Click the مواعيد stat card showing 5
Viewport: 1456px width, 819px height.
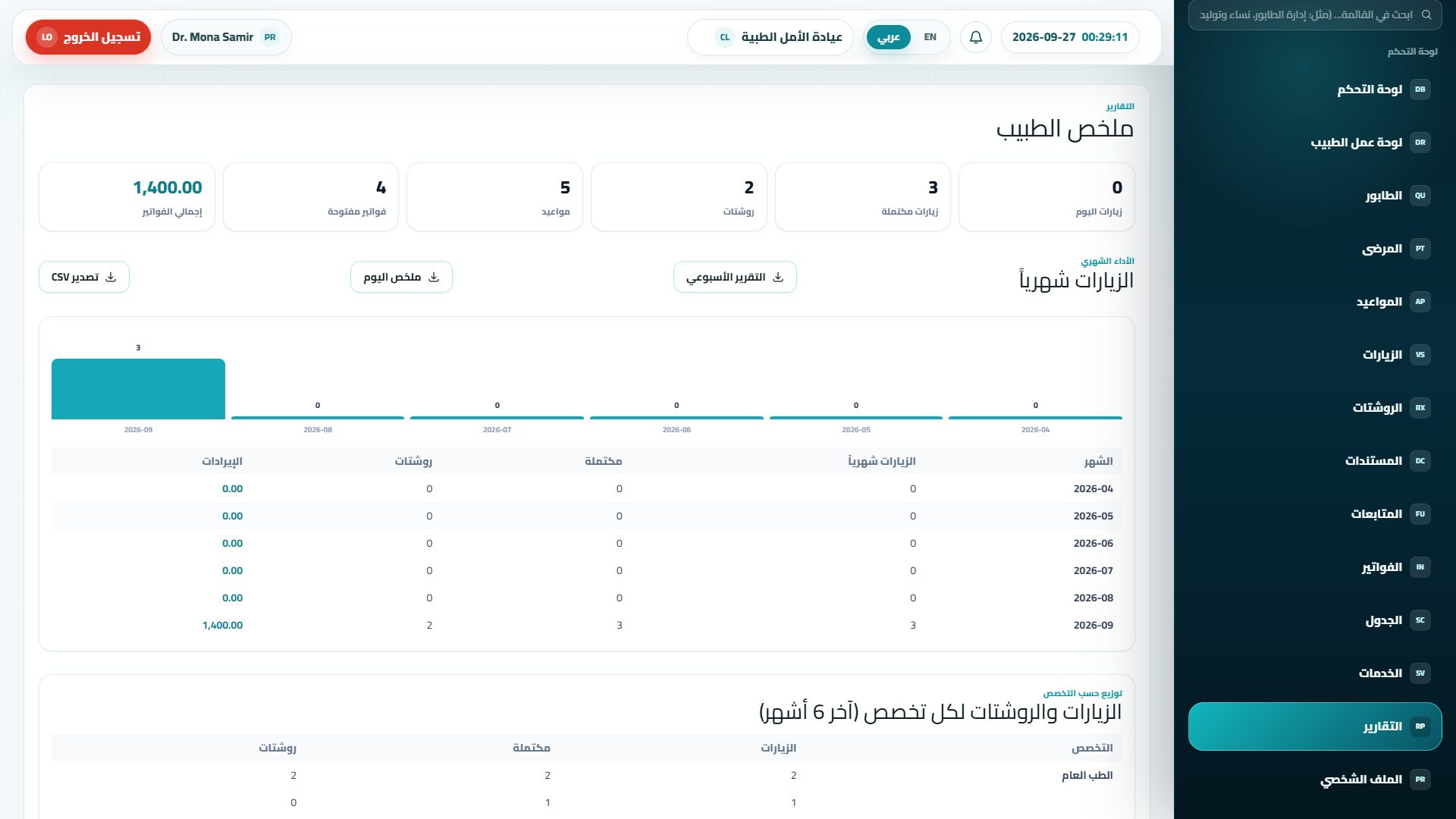494,196
